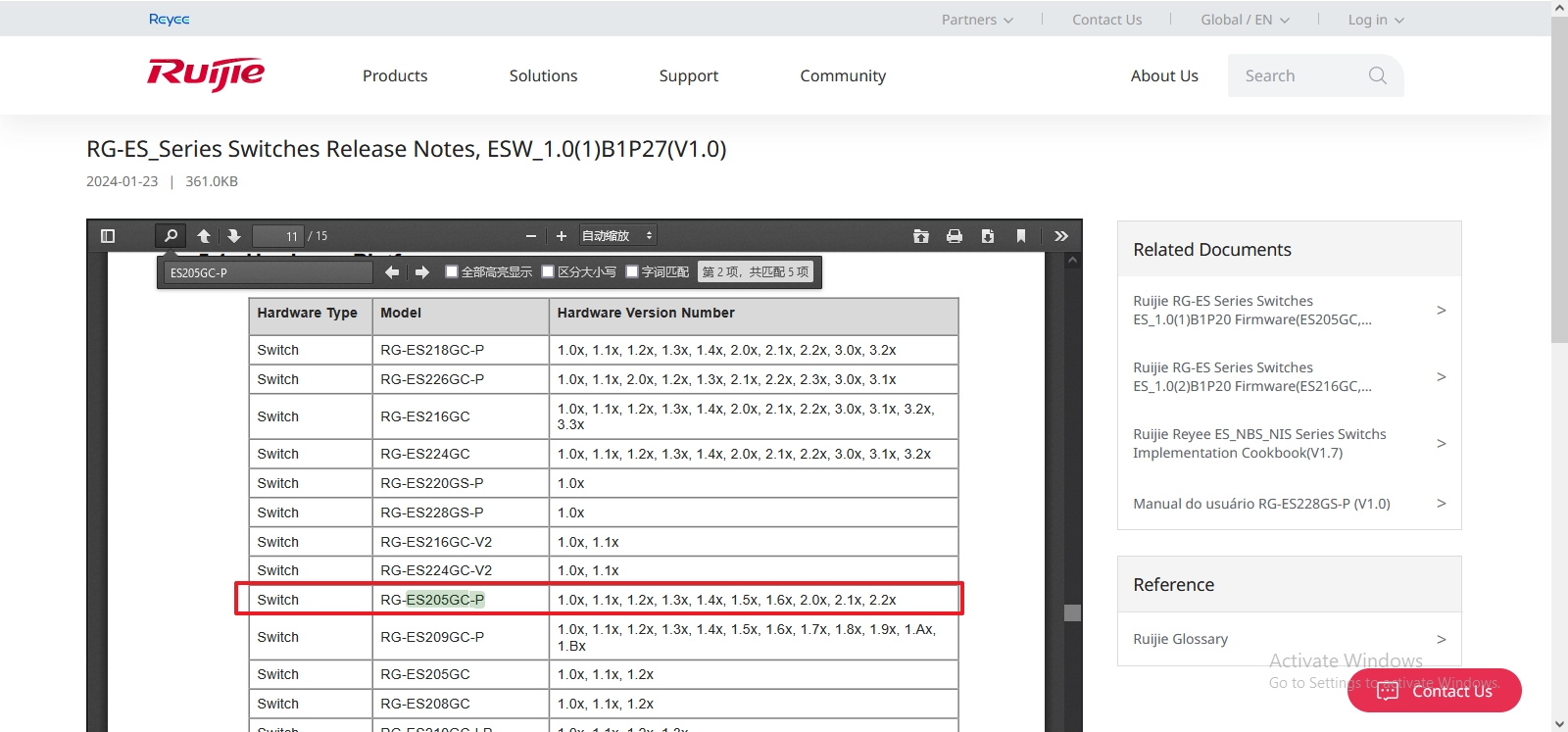The width and height of the screenshot is (1568, 732).
Task: Click the Related Documents heading
Action: 1212,250
